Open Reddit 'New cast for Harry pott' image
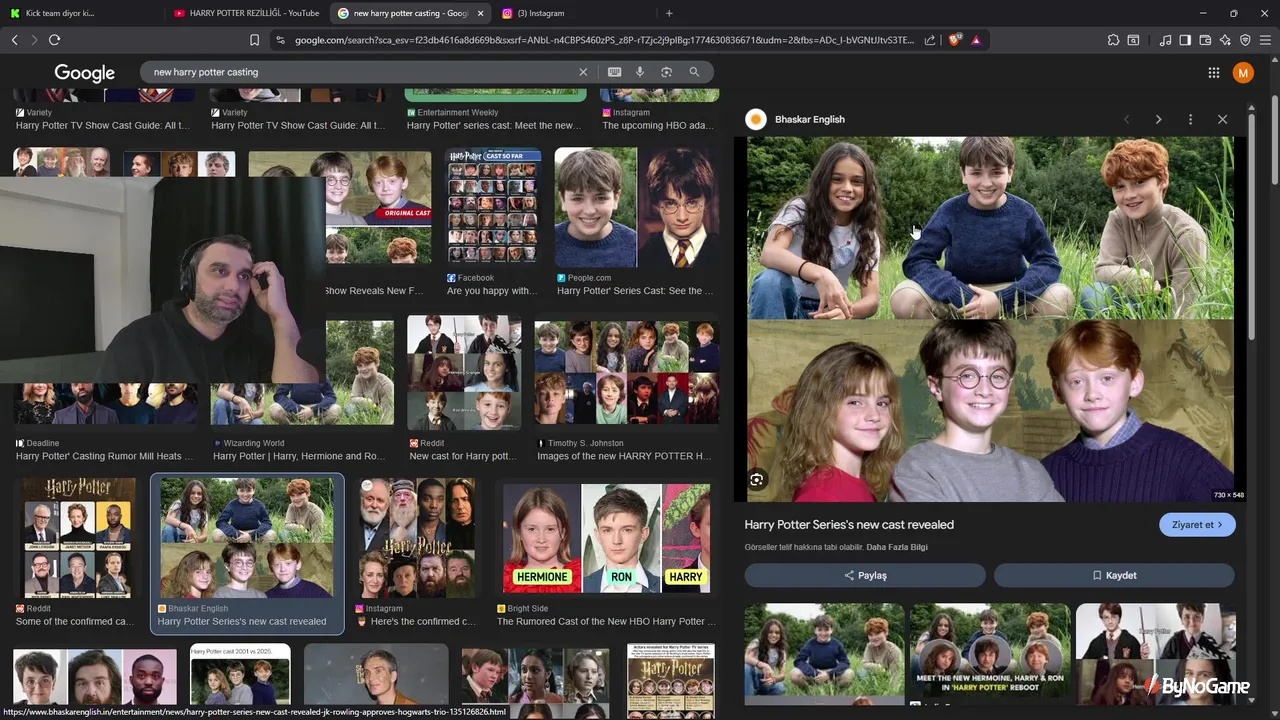The image size is (1280, 720). (x=464, y=373)
